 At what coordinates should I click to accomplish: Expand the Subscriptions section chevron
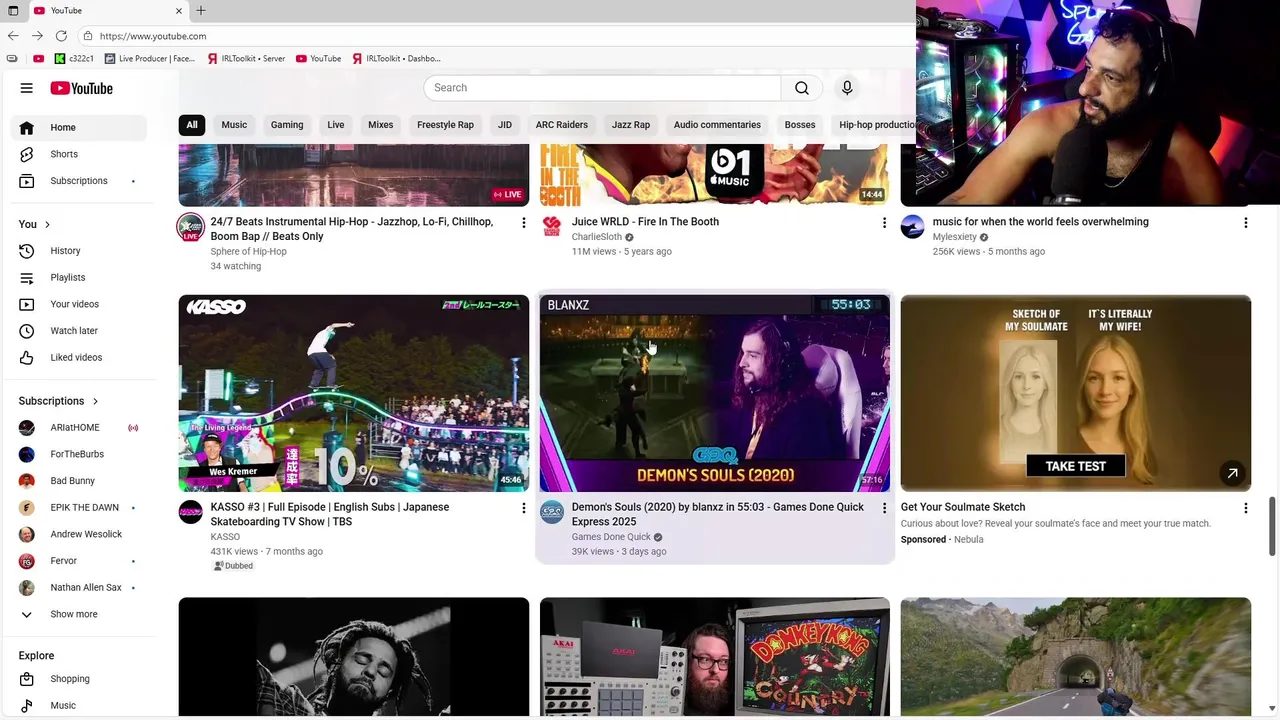[95, 401]
